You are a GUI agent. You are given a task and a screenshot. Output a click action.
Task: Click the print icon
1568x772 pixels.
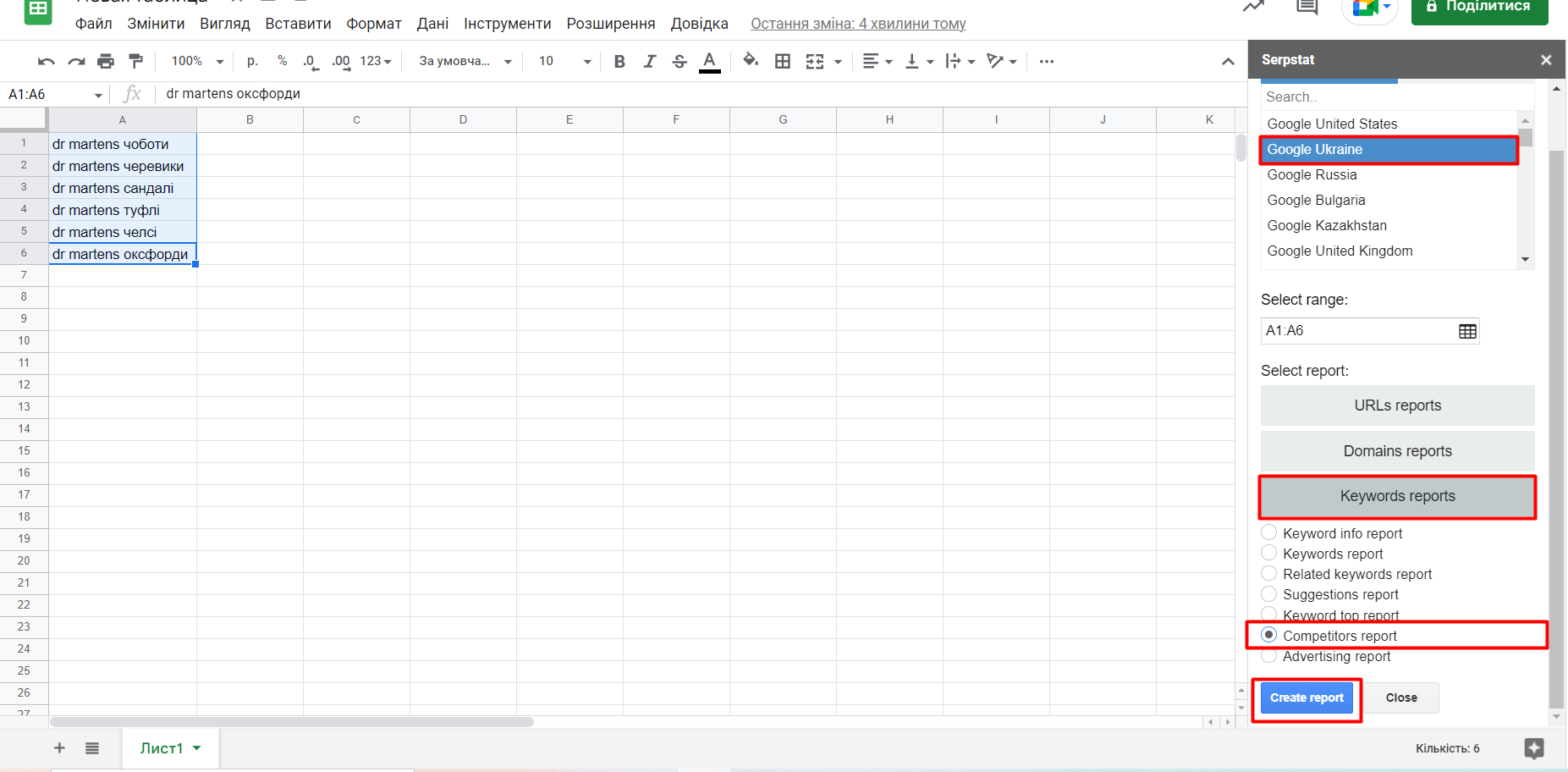pyautogui.click(x=106, y=61)
